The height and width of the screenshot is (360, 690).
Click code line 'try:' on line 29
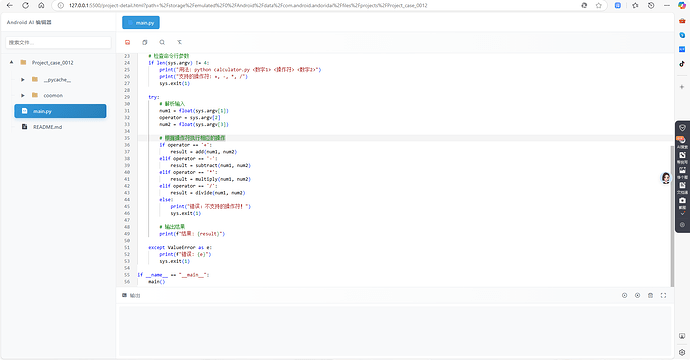click(x=154, y=97)
